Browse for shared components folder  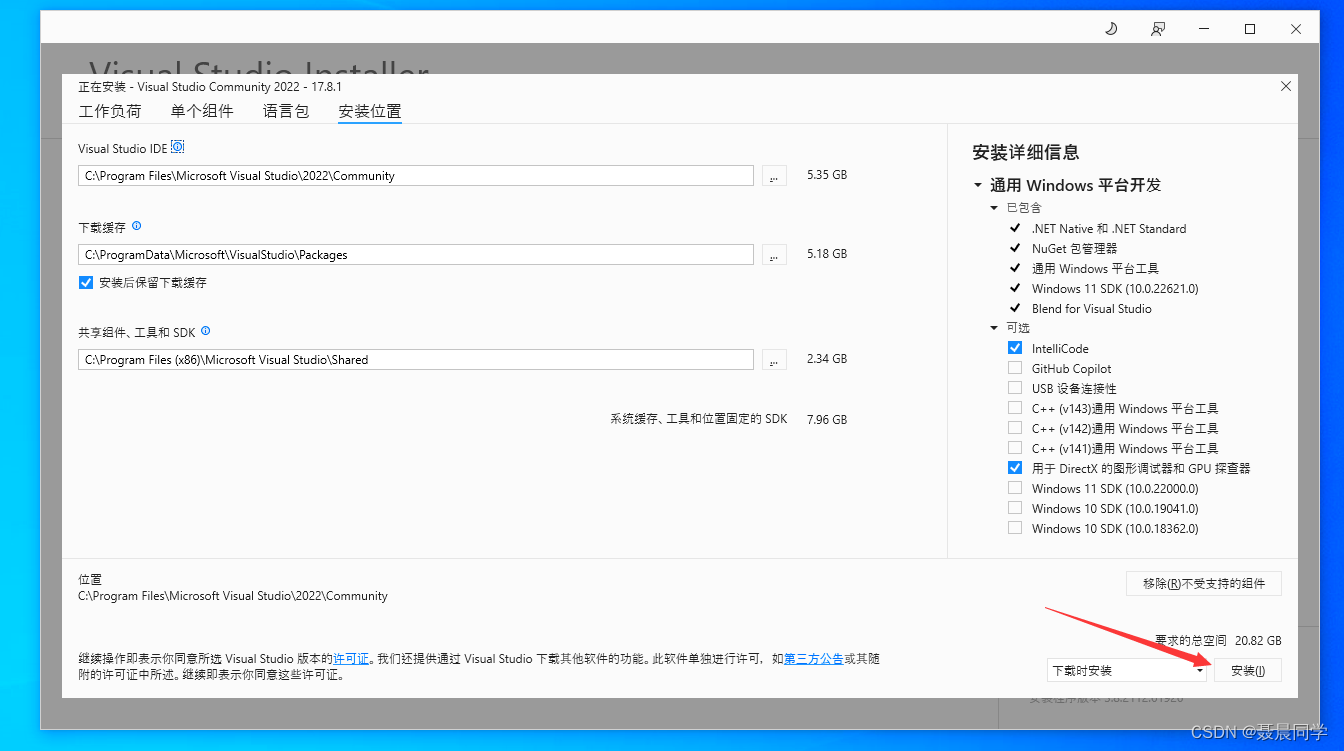click(x=774, y=359)
